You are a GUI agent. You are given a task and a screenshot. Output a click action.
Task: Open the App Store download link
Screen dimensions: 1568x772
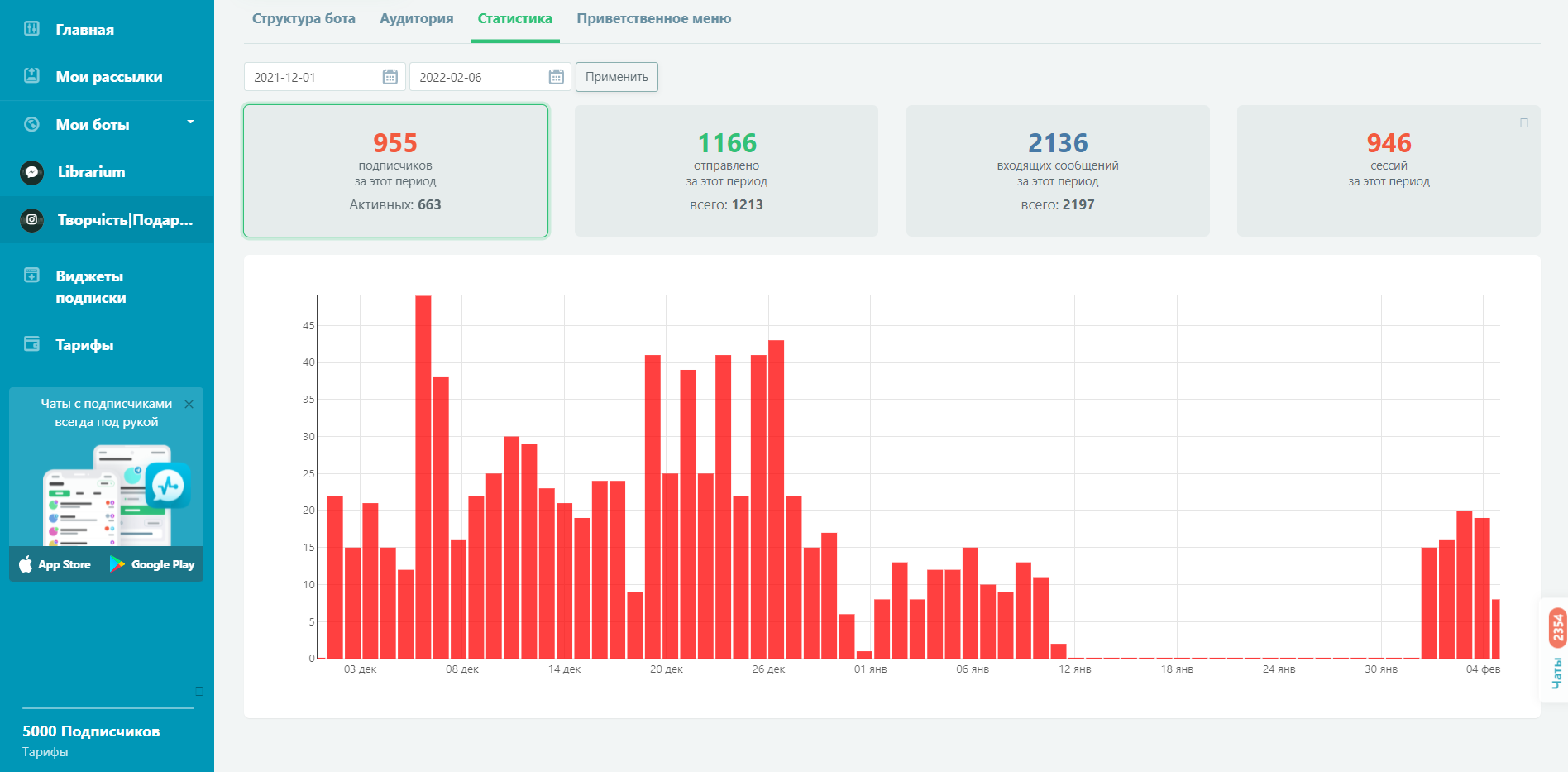(55, 564)
